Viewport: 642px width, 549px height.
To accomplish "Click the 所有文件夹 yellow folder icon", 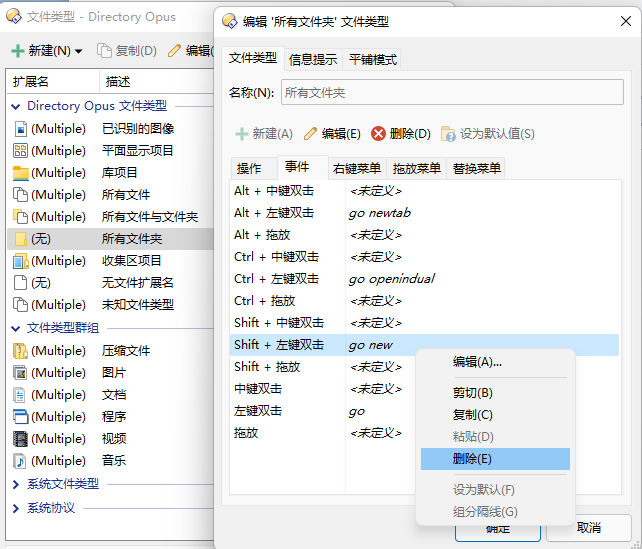I will (20, 239).
